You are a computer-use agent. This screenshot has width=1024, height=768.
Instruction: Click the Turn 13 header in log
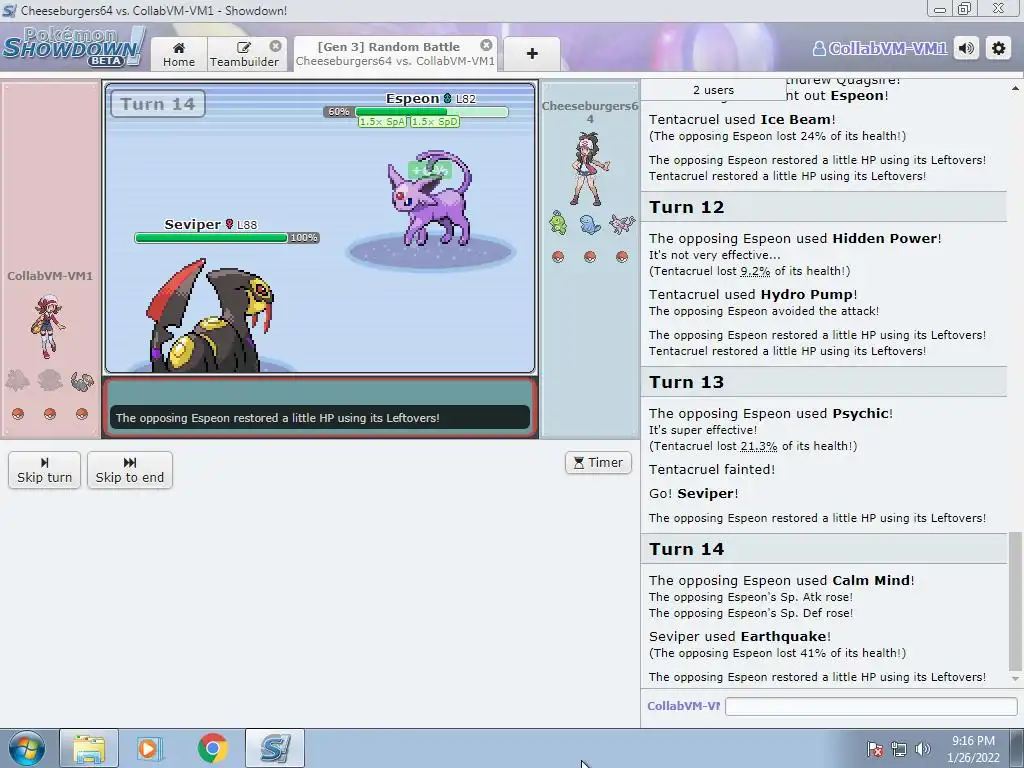824,382
